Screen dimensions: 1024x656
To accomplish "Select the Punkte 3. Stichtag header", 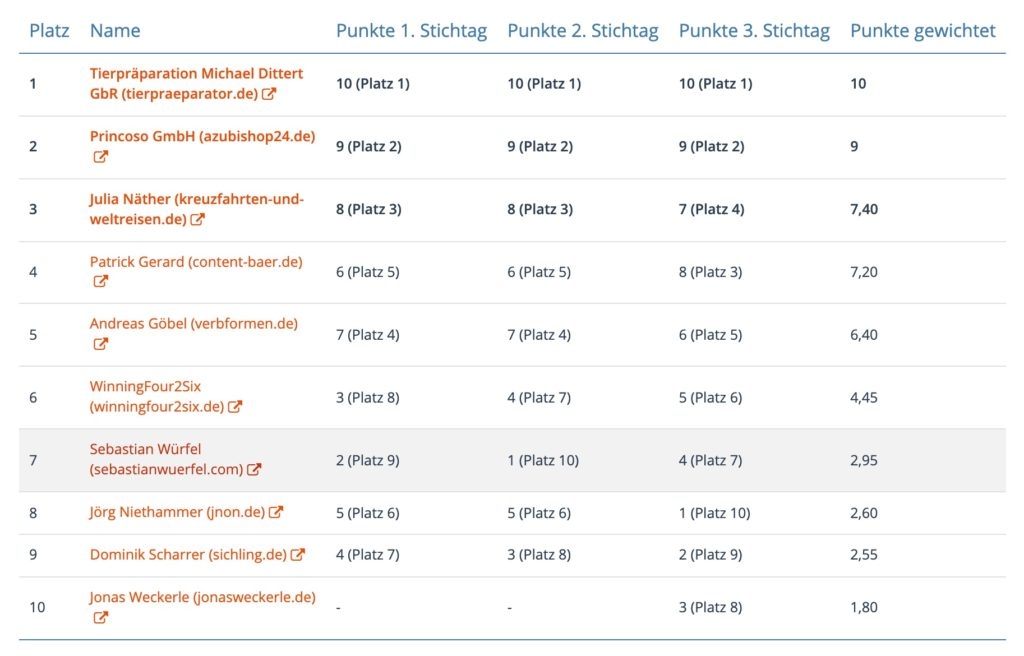I will (x=754, y=31).
